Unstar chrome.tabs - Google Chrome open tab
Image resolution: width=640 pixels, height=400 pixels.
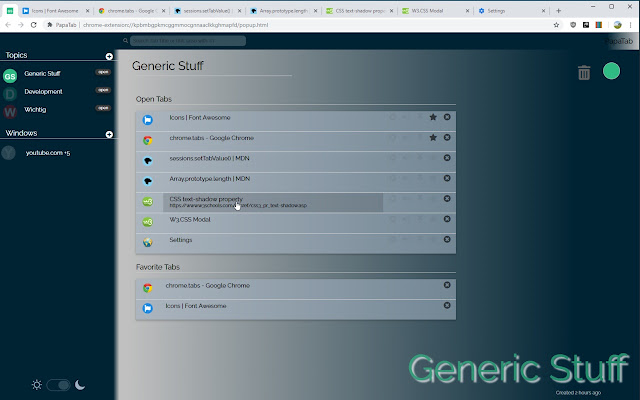point(433,138)
